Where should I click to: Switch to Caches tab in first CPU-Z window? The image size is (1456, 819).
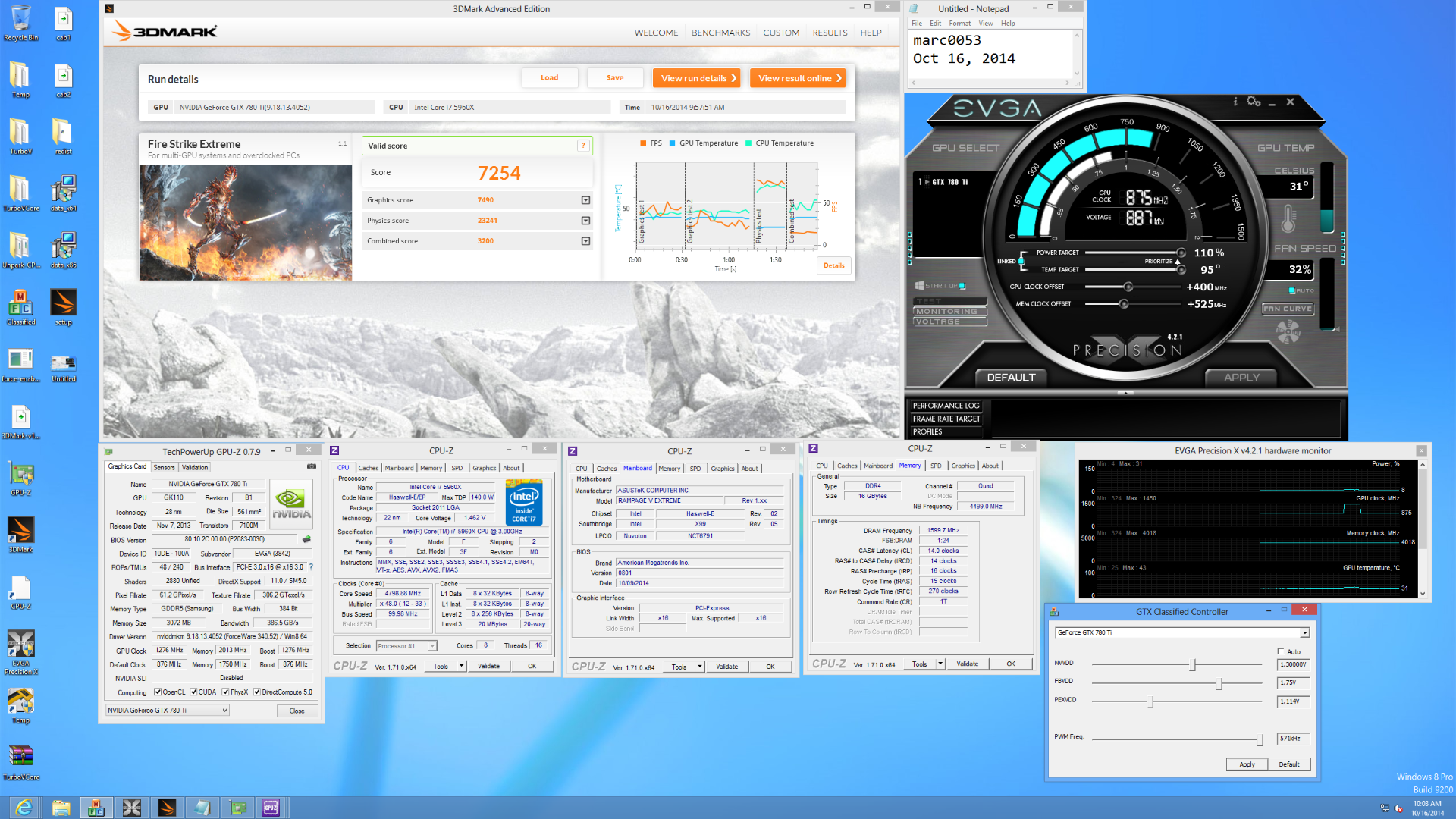tap(369, 468)
